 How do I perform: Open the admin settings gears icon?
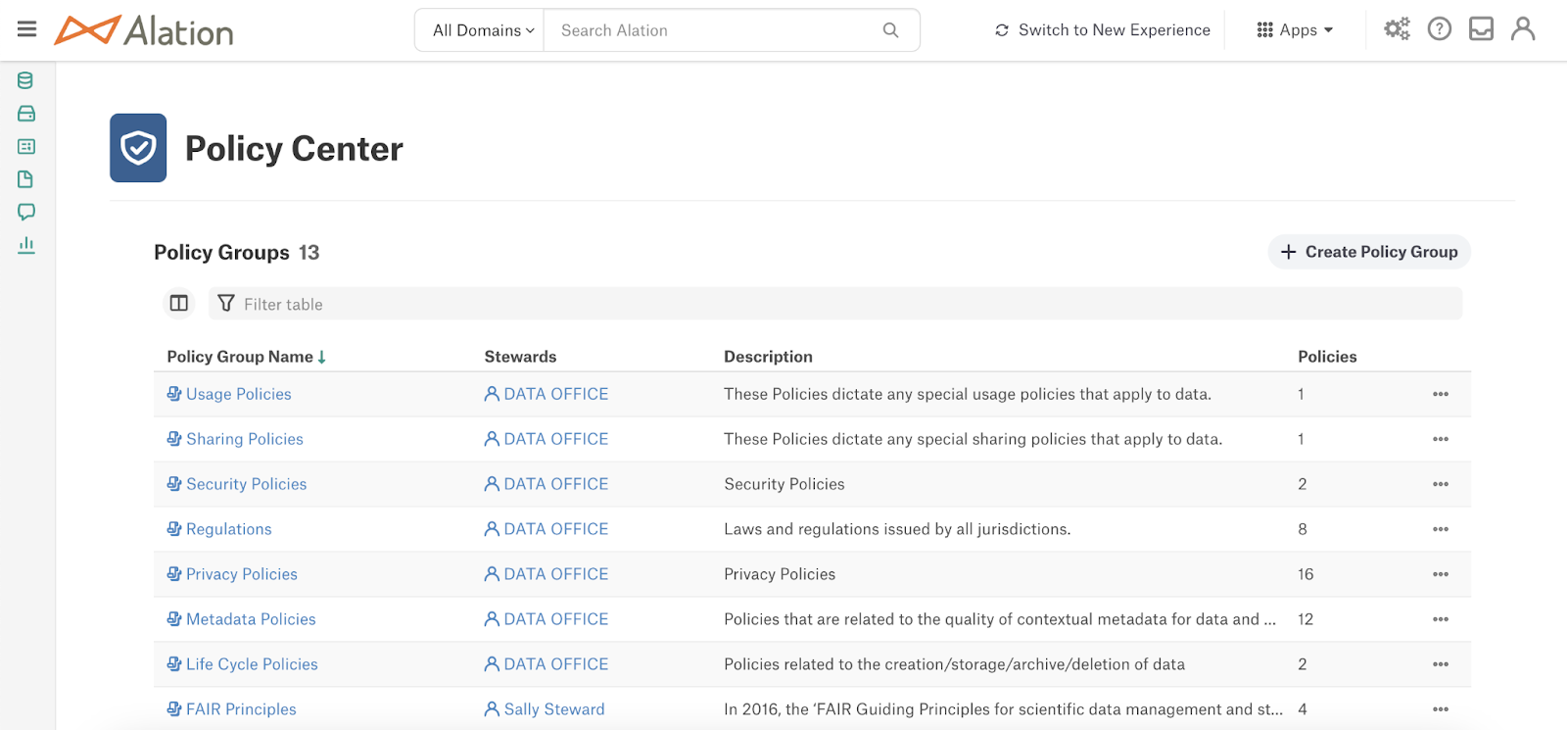point(1397,29)
